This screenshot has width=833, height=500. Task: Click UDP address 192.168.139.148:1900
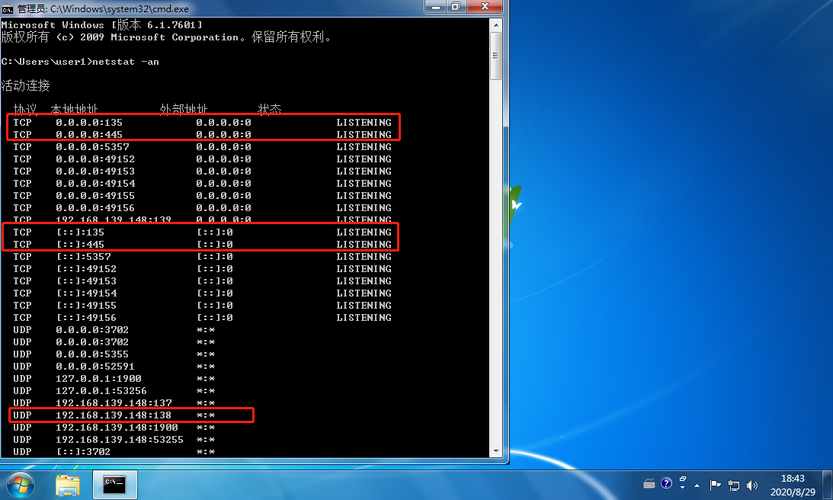pyautogui.click(x=117, y=428)
